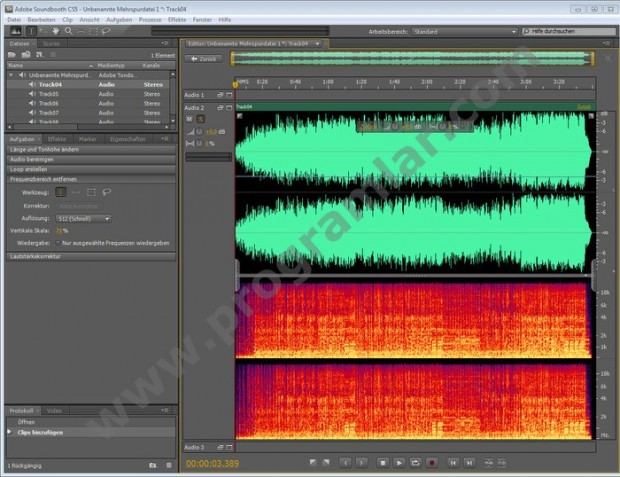Select the Lasso tool in top toolbar
Screen dimensions: 620x477
(106, 31)
